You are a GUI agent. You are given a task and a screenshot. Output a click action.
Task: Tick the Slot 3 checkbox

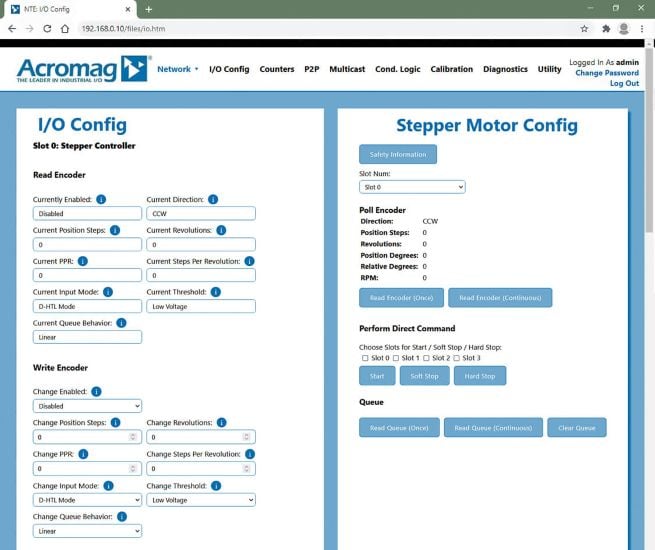(457, 357)
